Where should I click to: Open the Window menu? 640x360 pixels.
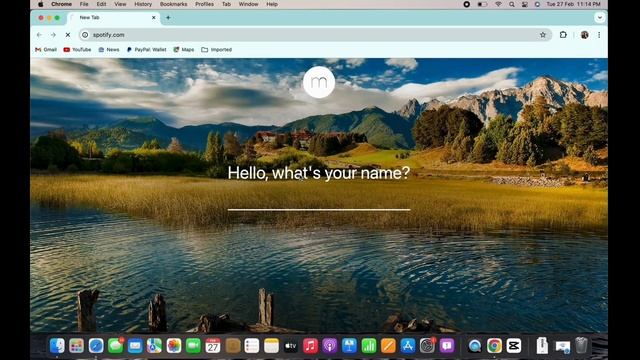click(x=248, y=4)
